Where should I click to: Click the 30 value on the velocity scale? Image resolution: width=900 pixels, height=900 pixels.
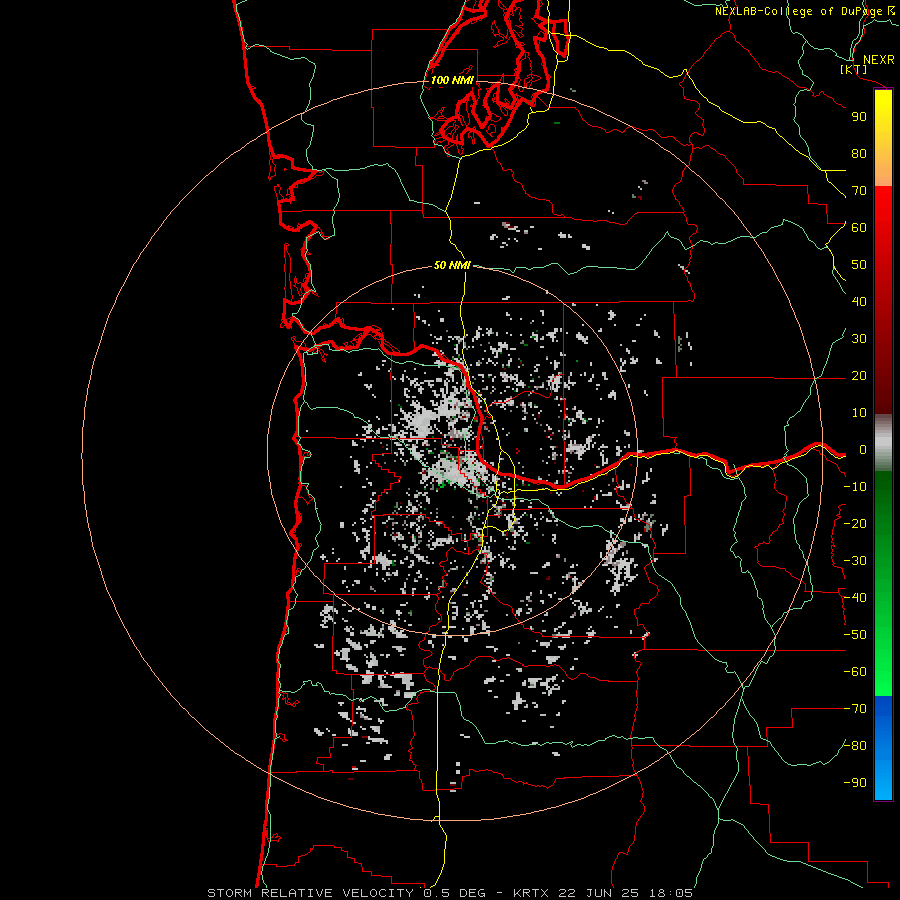click(x=859, y=339)
